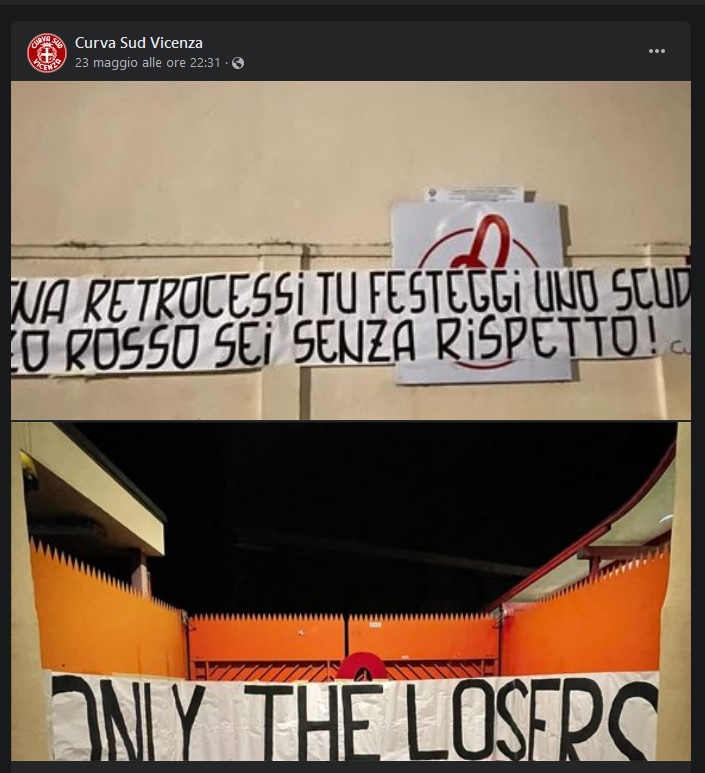Click the red emblem above the orange gate
Screen dimensions: 705x773
(361, 666)
